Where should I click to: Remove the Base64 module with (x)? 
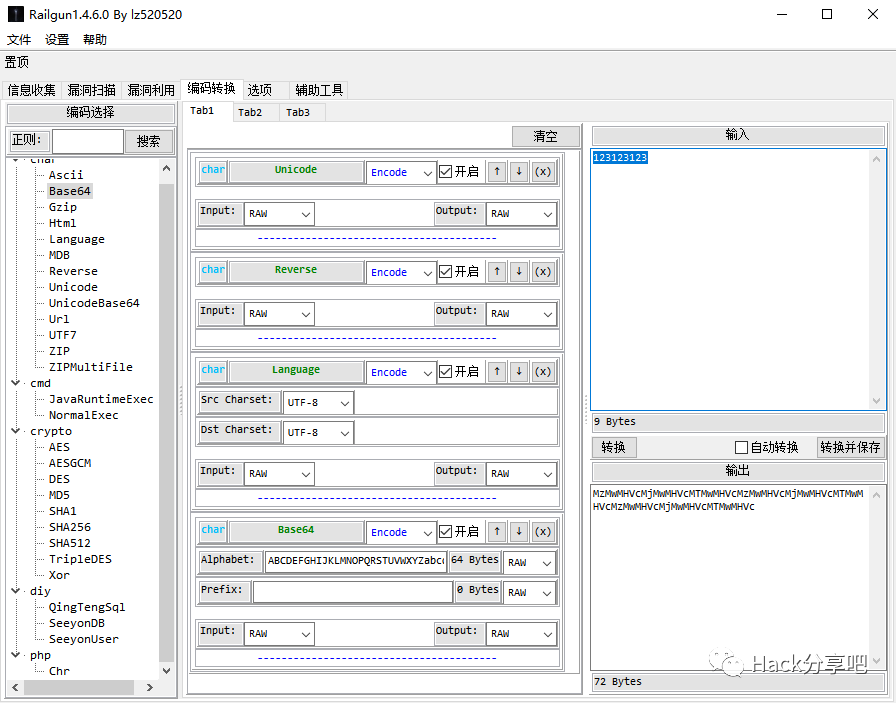pyautogui.click(x=542, y=532)
